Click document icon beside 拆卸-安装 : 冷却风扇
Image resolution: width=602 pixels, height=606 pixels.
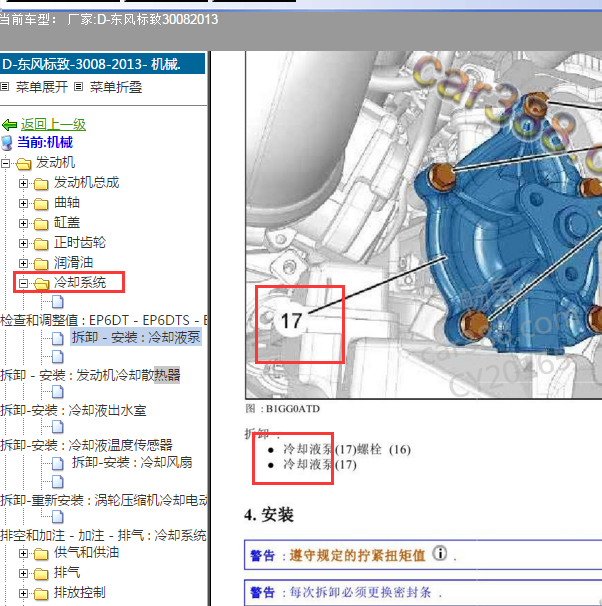pos(58,463)
